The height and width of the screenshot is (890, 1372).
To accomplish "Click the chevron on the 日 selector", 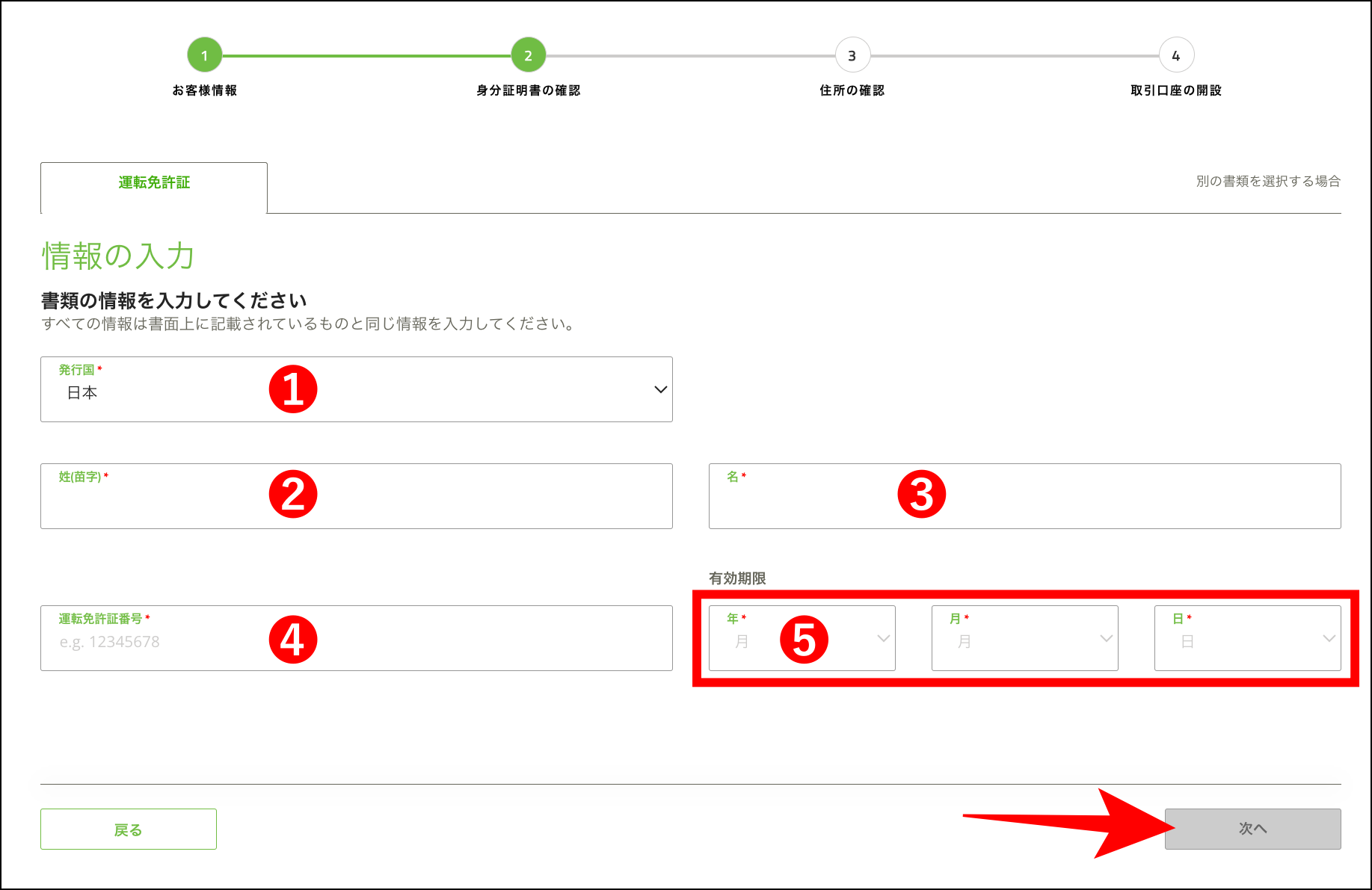I will tap(1329, 638).
